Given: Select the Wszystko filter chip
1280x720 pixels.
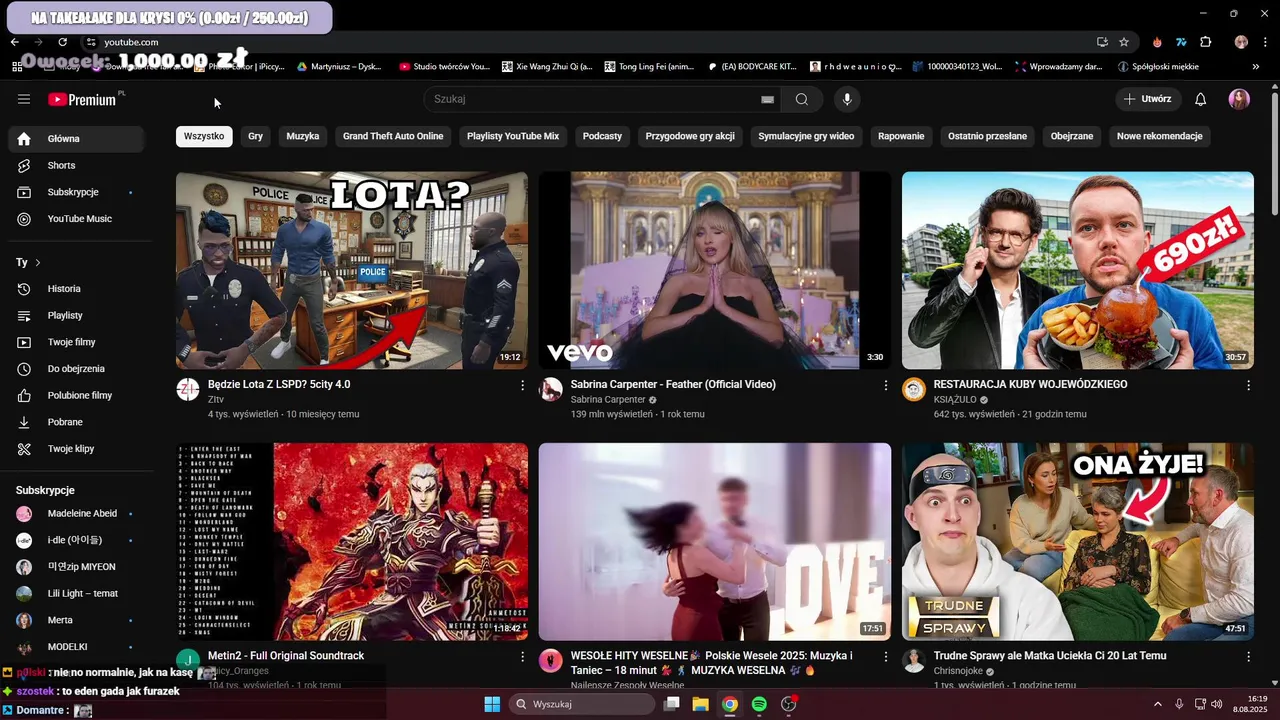Looking at the screenshot, I should (204, 136).
